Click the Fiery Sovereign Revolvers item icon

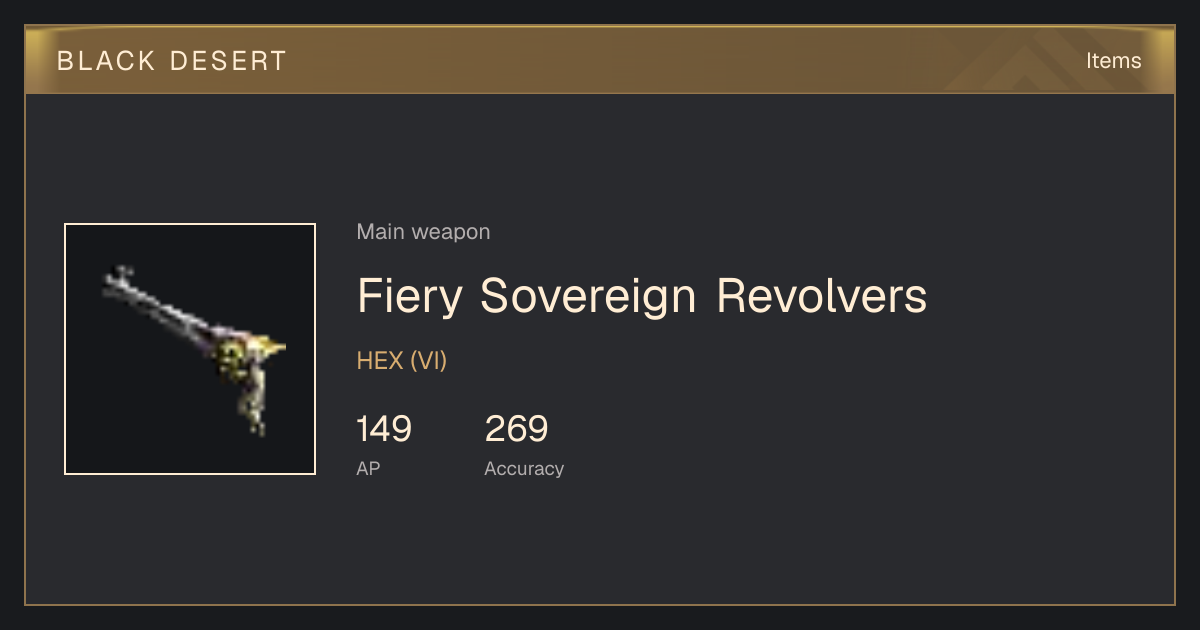(x=190, y=349)
